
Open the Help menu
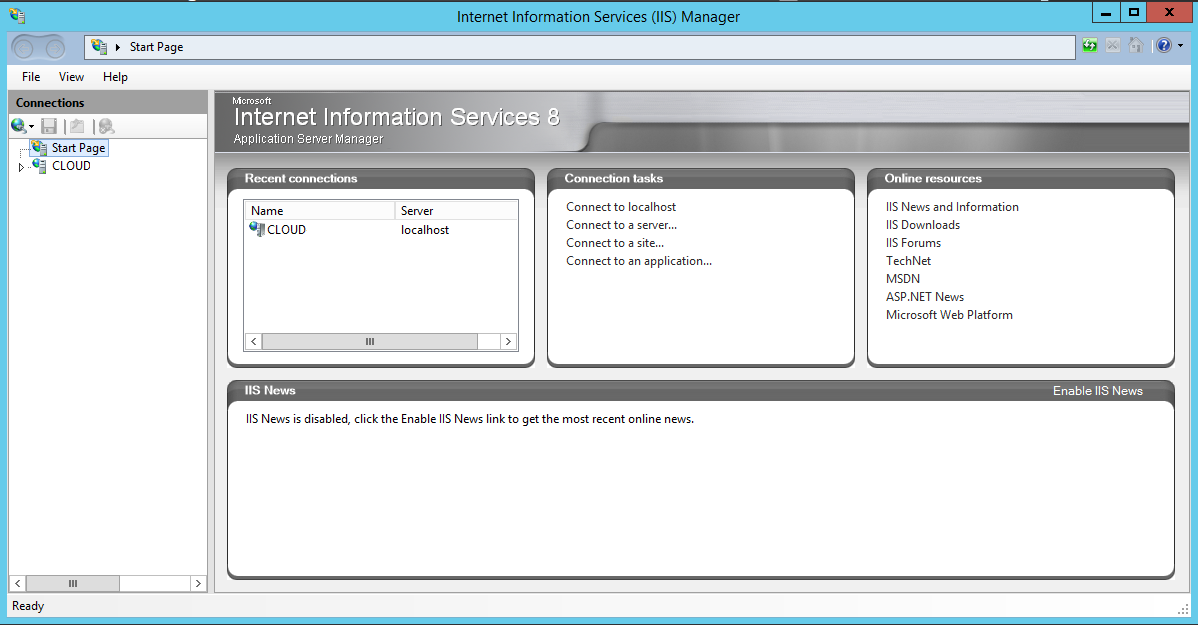(x=115, y=76)
